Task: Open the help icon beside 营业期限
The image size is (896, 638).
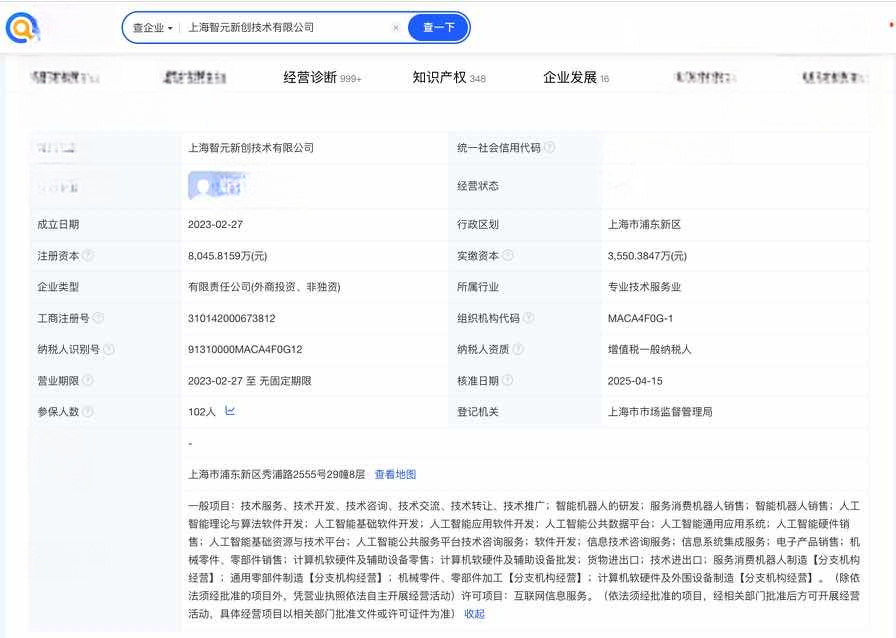Action: tap(88, 381)
